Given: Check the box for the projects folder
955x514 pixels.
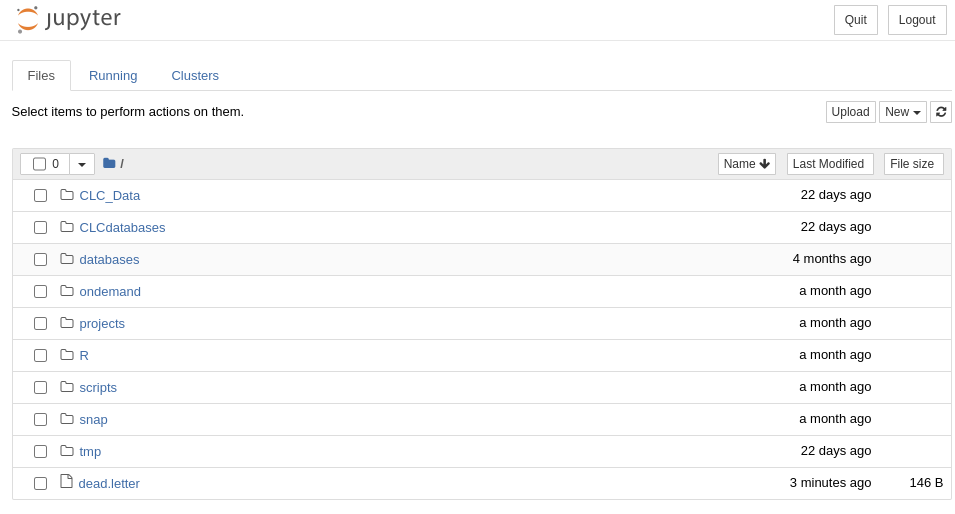Looking at the screenshot, I should click(x=40, y=323).
